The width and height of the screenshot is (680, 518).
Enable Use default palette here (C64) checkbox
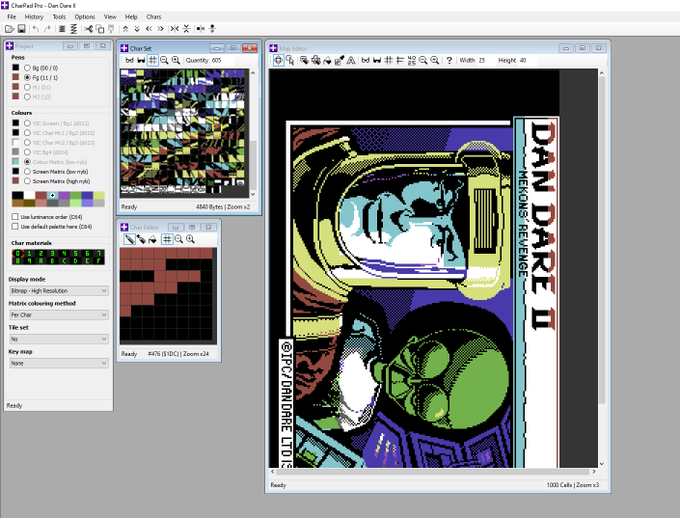click(15, 226)
